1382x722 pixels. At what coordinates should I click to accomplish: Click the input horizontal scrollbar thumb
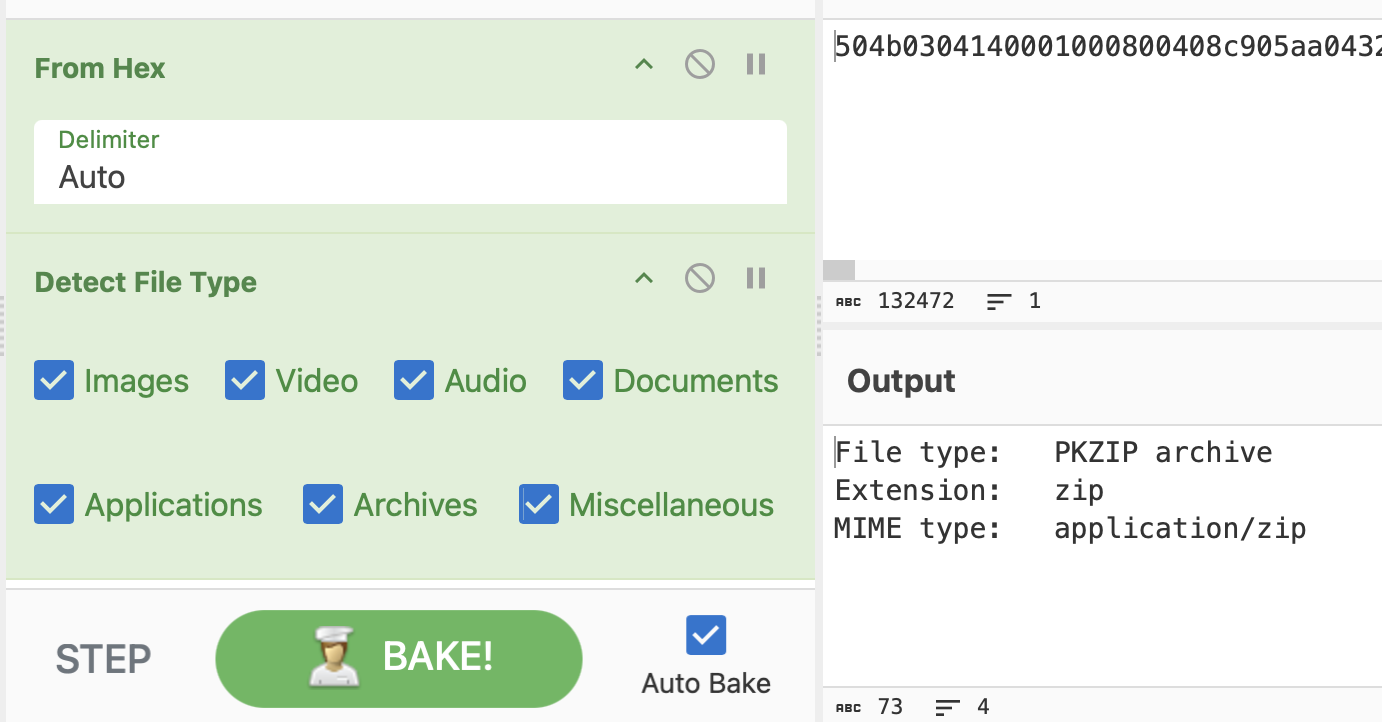coord(839,270)
